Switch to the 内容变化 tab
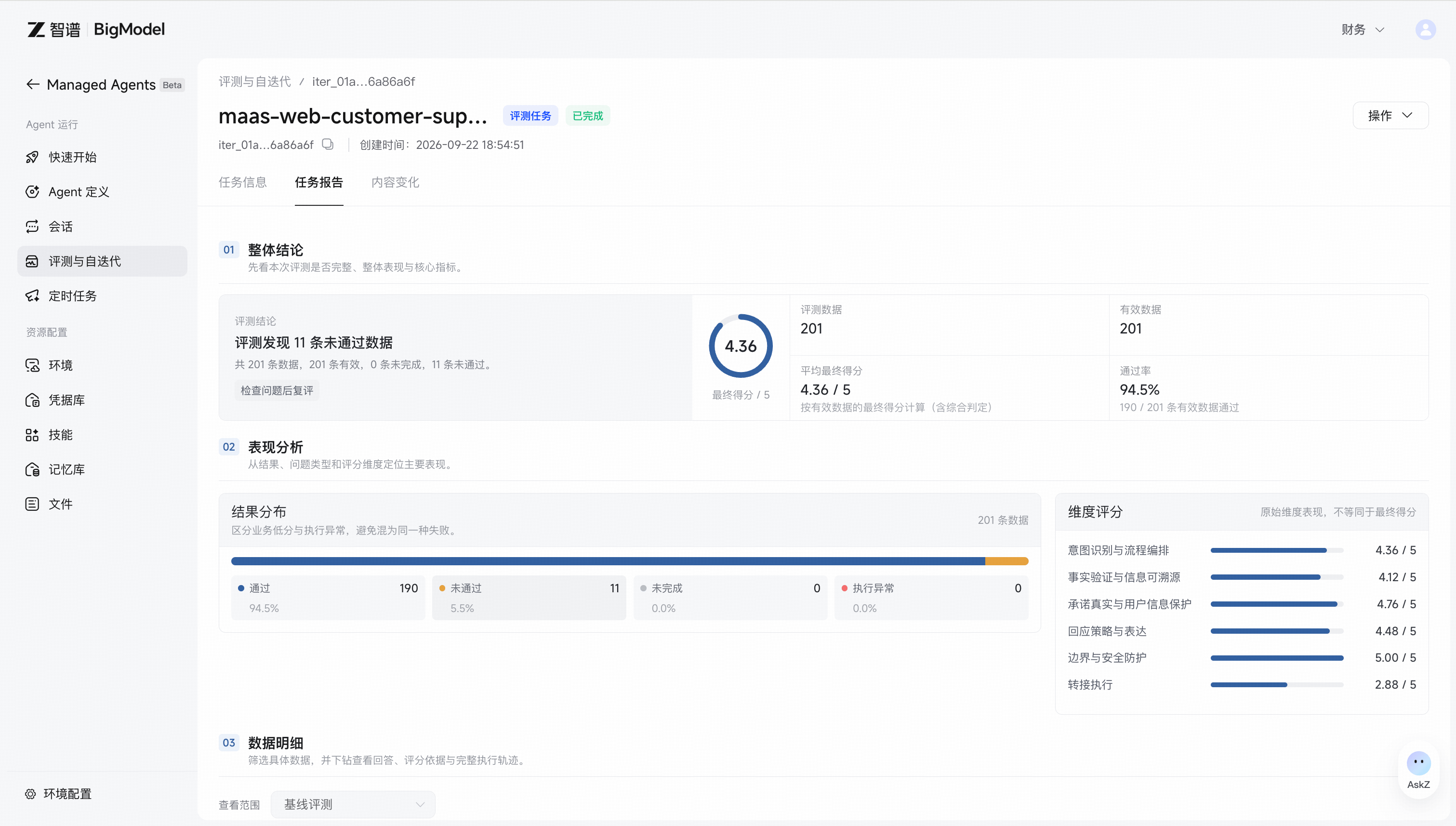Image resolution: width=1456 pixels, height=826 pixels. point(396,182)
